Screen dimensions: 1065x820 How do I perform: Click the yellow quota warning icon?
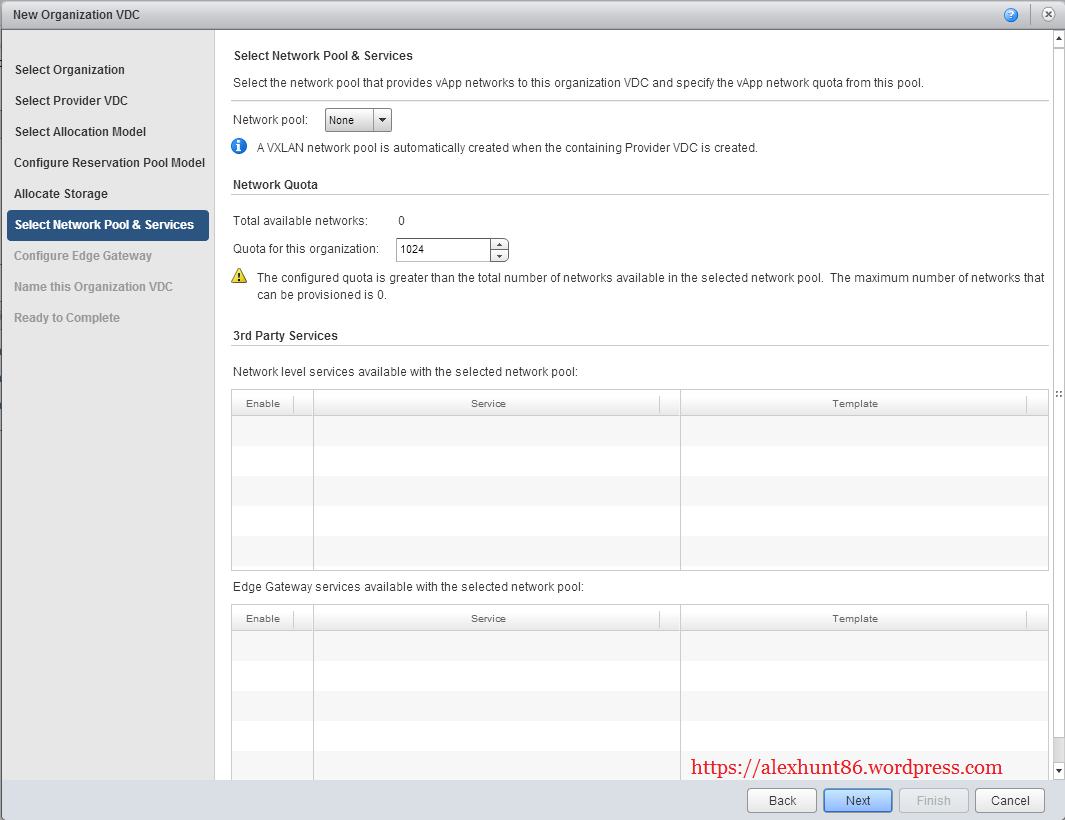(239, 277)
